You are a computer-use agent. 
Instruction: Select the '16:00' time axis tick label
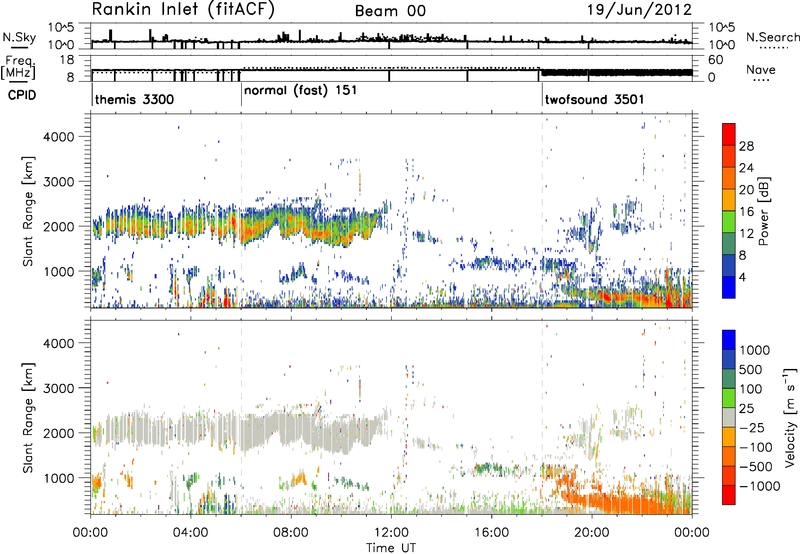(x=491, y=533)
